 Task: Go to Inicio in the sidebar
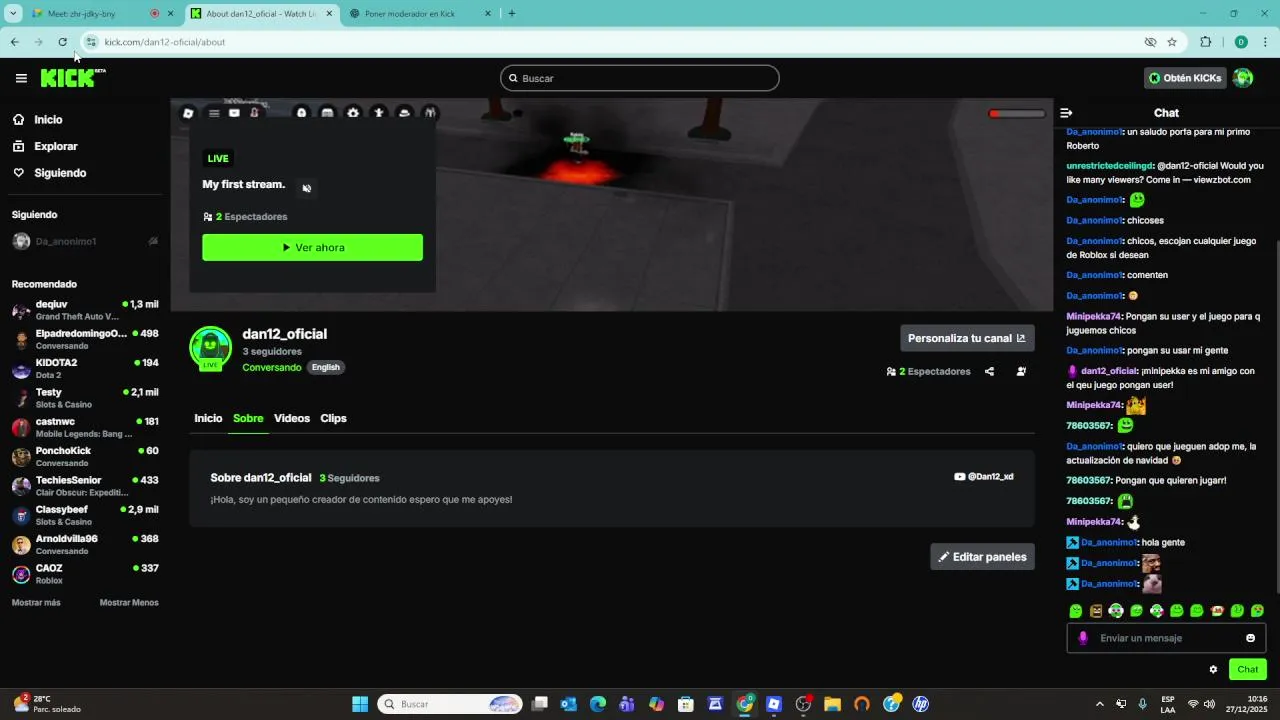[x=48, y=120]
